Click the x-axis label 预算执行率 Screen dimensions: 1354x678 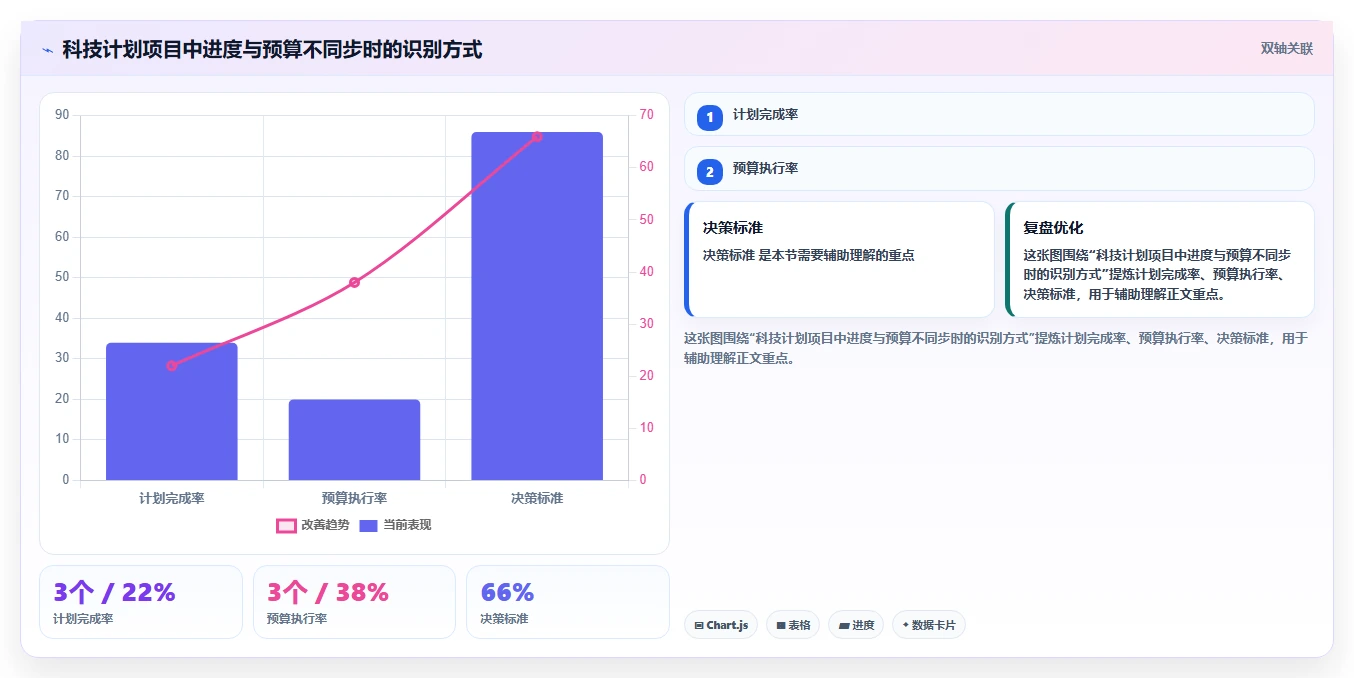click(354, 498)
